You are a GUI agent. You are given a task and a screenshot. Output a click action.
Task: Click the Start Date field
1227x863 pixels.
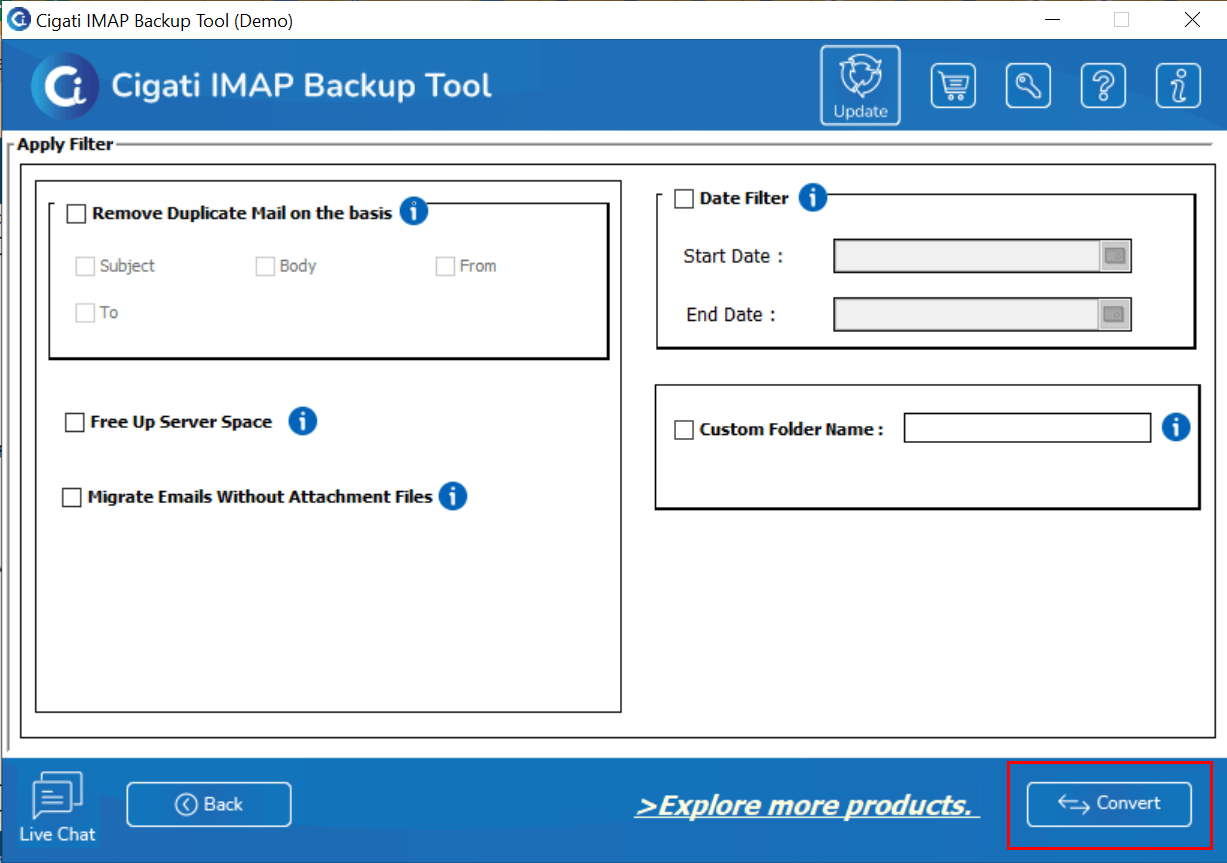[x=968, y=257]
